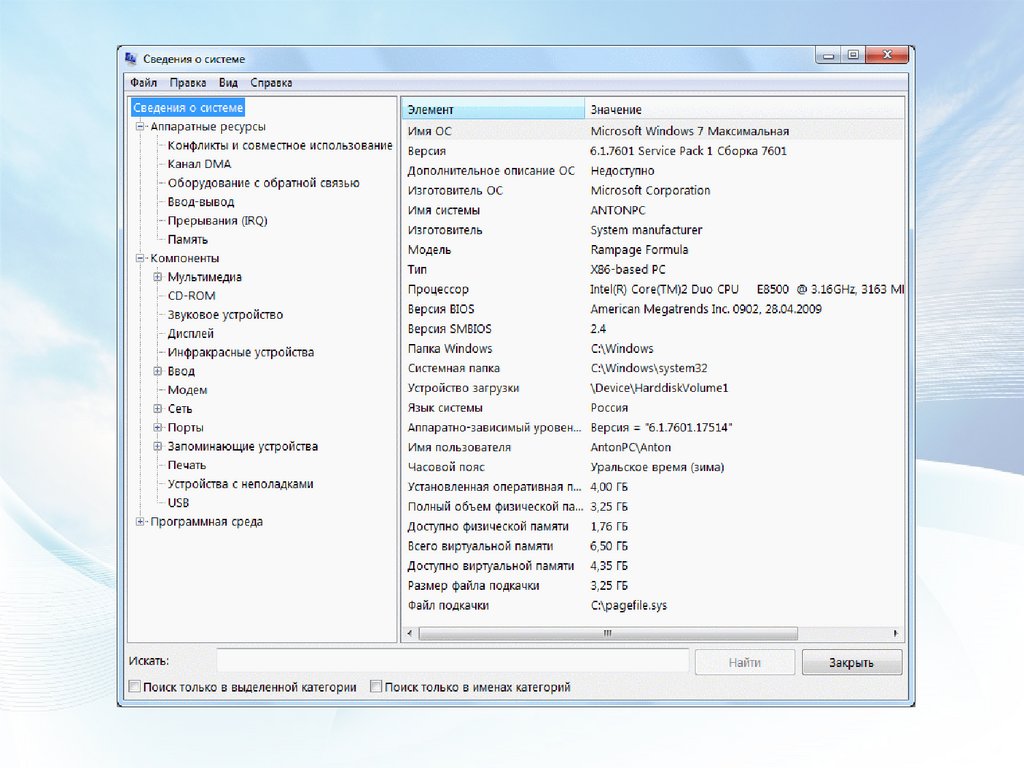This screenshot has width=1024, height=768.
Task: Select the Канал DMA tree item
Action: coord(199,164)
